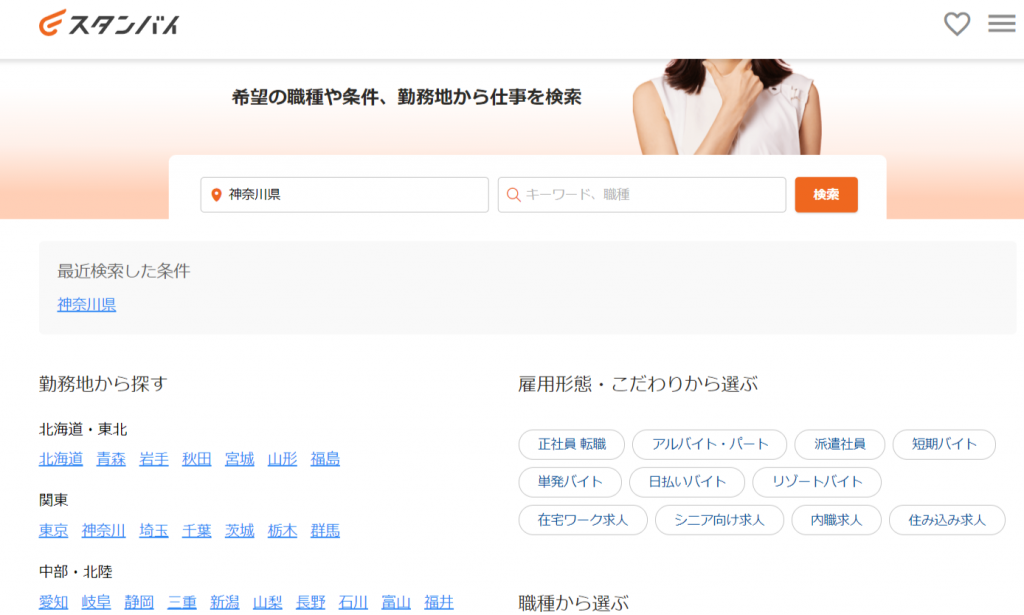1024x615 pixels.
Task: Select 岩手 prefecture link
Action: click(154, 459)
